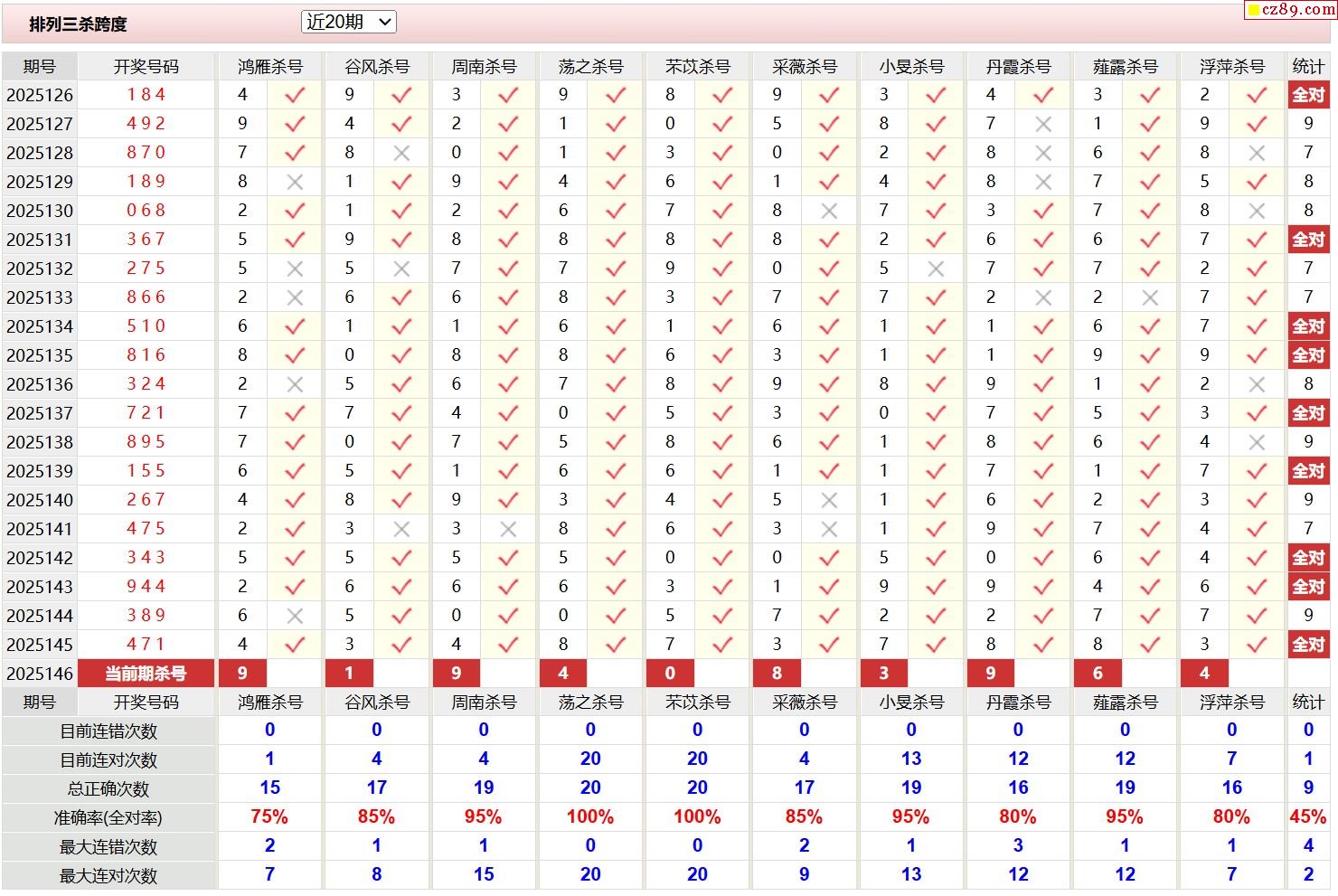Screen dimensions: 1338x896
Task: Click the 全对 badge in row 2025145
Action: point(1308,645)
